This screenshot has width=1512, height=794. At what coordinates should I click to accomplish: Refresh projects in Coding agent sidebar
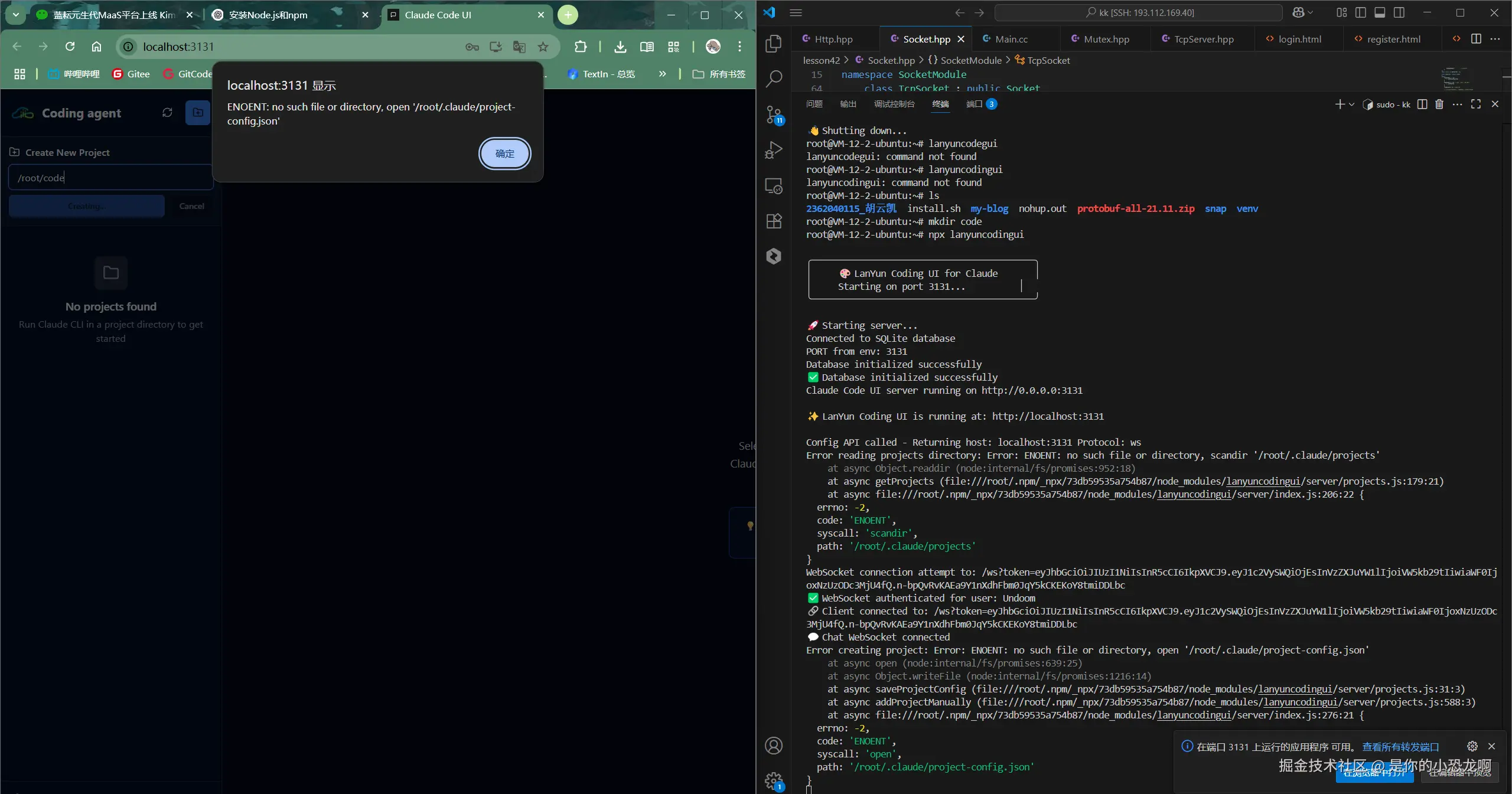pos(167,113)
